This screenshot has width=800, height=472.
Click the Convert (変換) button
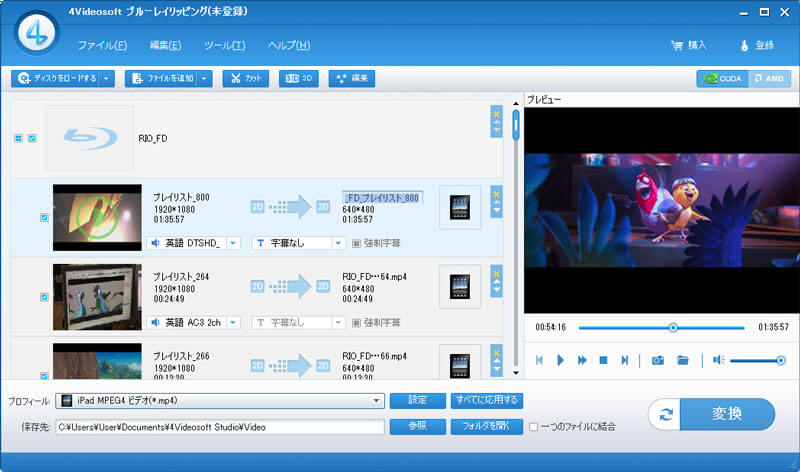tap(711, 414)
